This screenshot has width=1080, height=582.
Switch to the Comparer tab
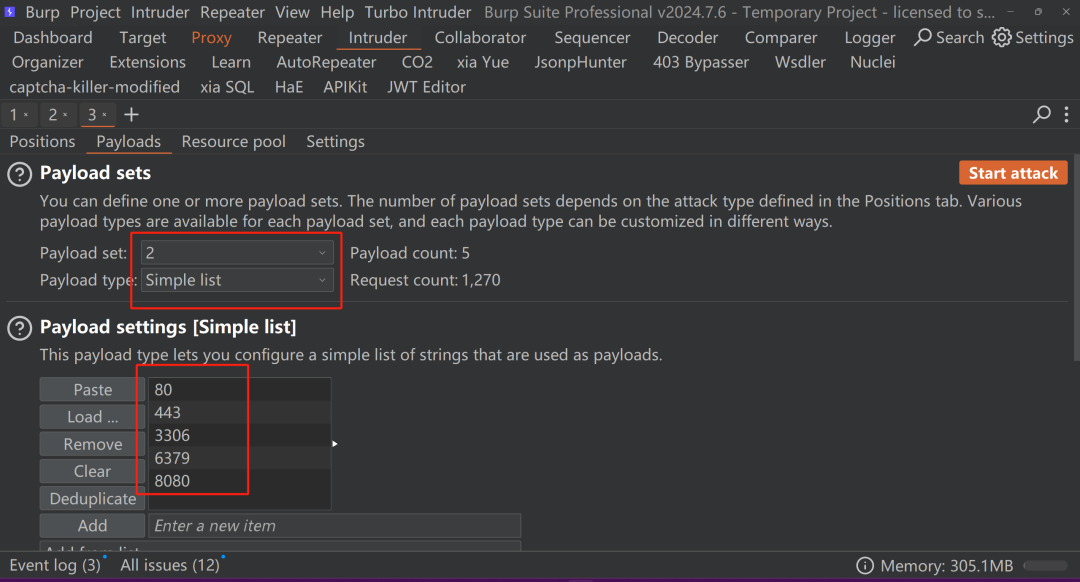(781, 38)
